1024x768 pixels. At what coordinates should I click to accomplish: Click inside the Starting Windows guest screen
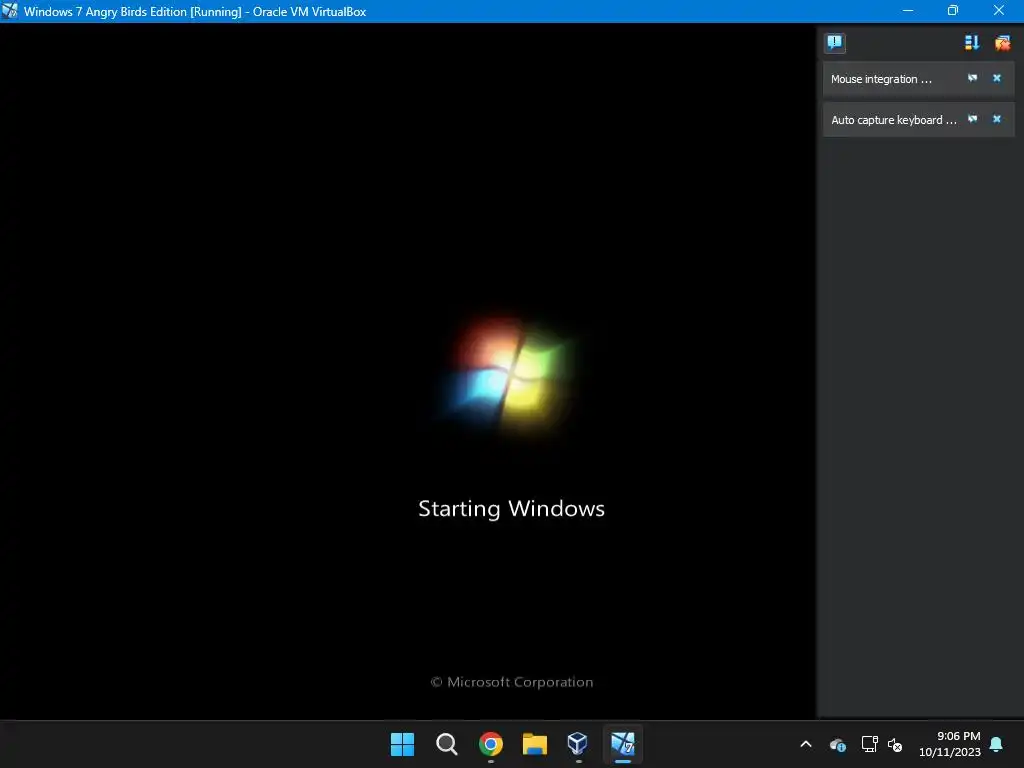tap(408, 371)
